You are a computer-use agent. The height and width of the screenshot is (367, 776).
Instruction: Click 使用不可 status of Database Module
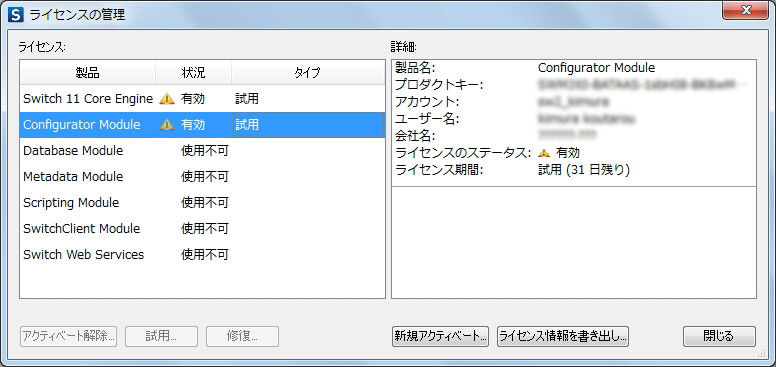click(205, 150)
